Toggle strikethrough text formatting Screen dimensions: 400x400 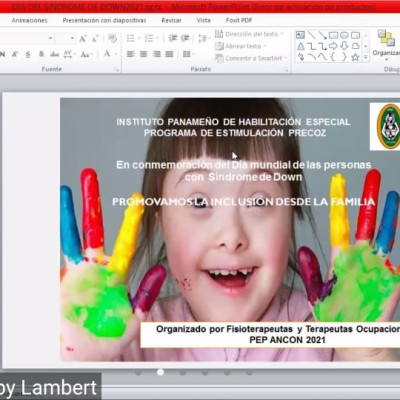click(x=55, y=54)
